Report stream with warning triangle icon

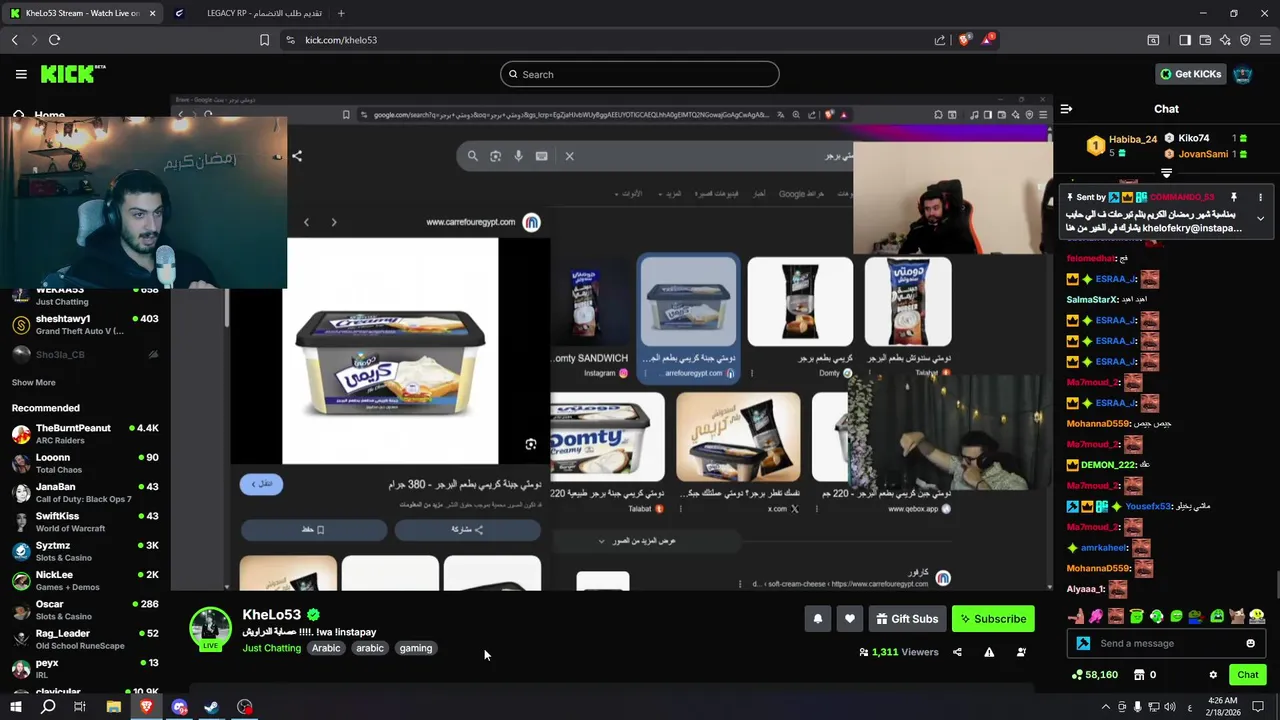click(x=989, y=652)
